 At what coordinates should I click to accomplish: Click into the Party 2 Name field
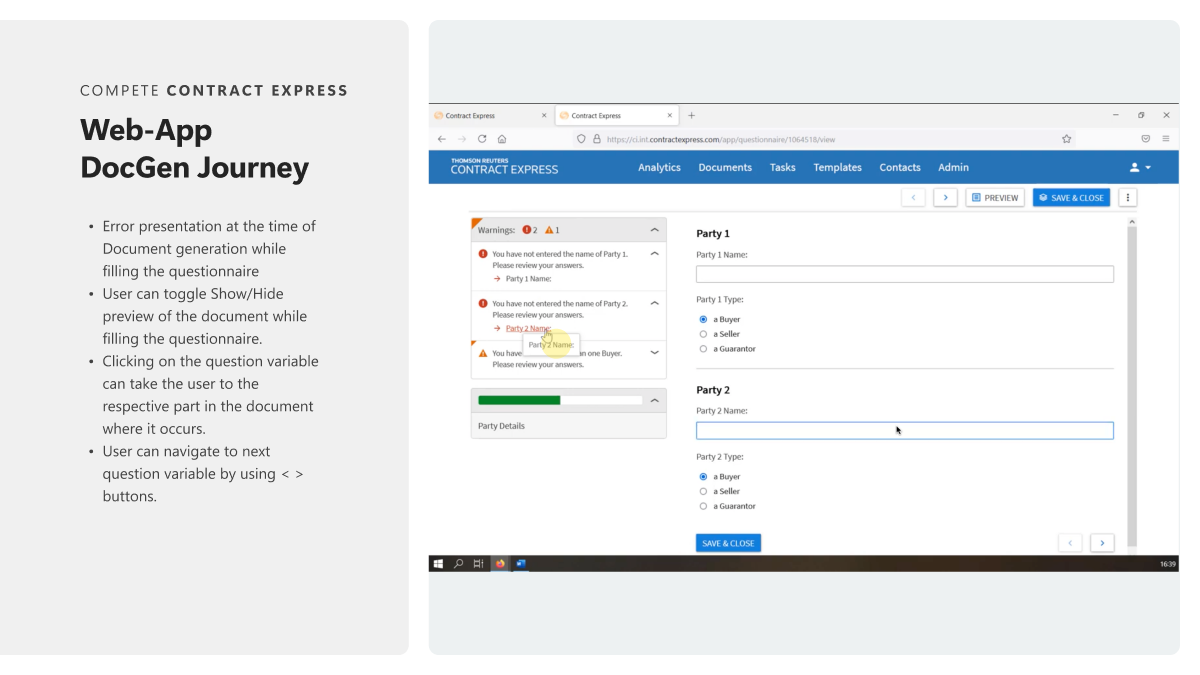[904, 431]
